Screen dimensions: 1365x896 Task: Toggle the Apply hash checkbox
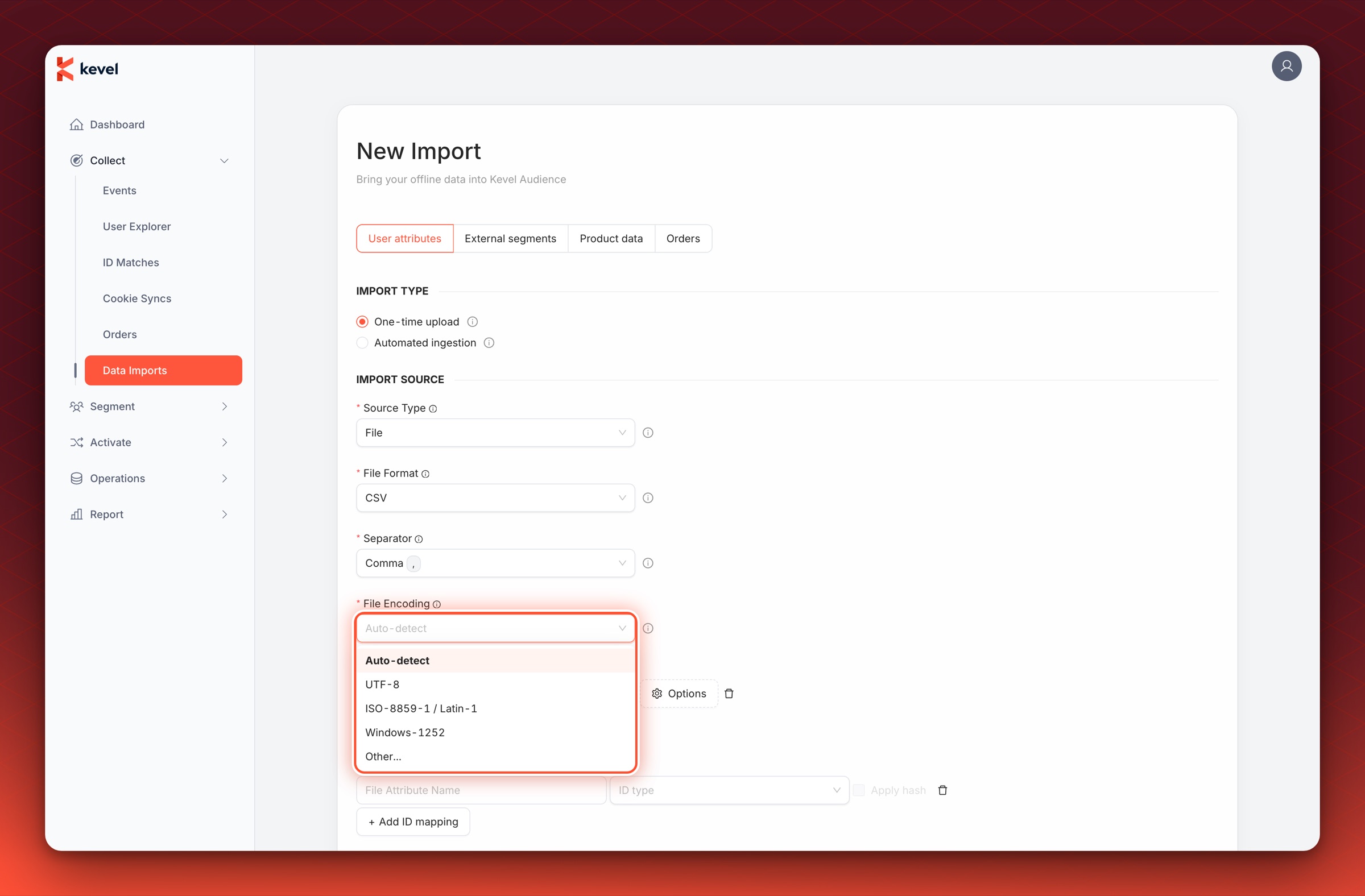(x=858, y=790)
